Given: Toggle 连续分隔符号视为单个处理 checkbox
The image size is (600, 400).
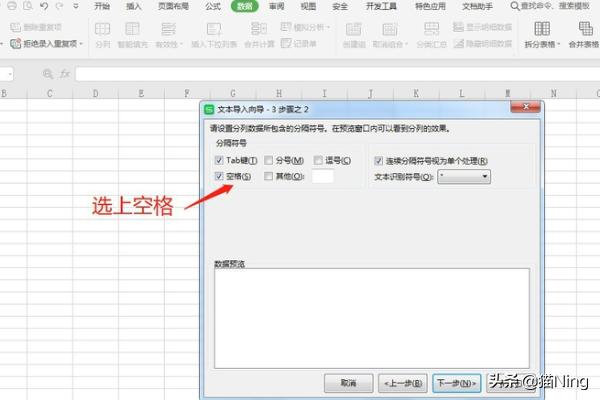Looking at the screenshot, I should click(x=379, y=160).
